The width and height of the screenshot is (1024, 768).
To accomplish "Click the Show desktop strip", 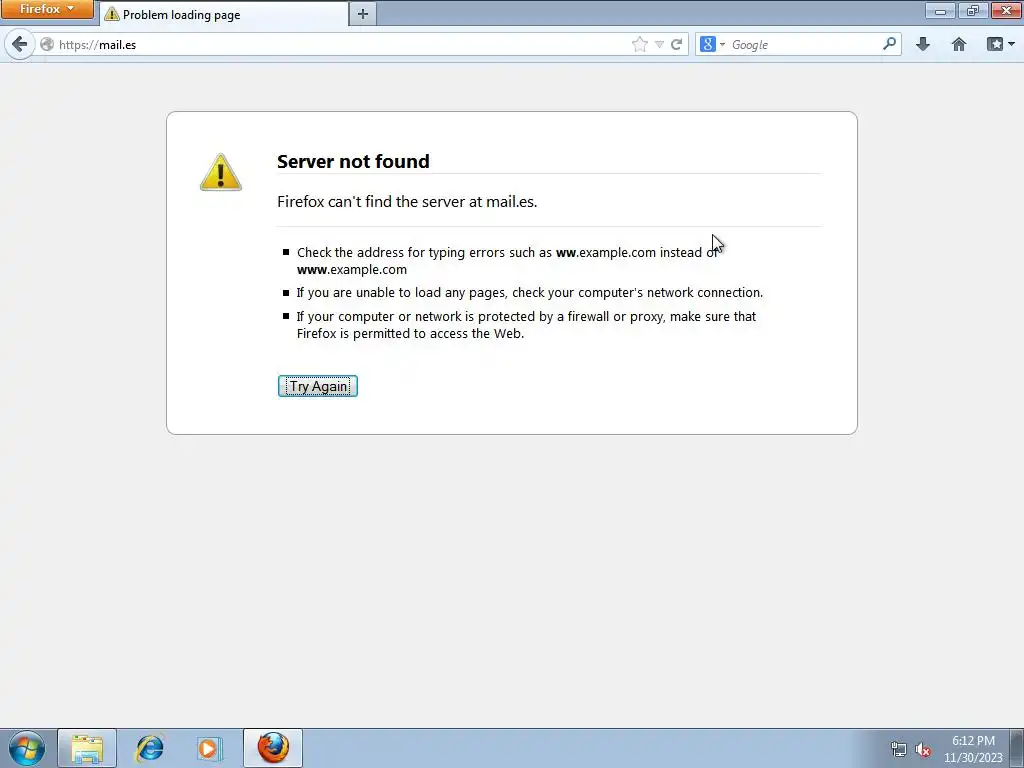I will (1017, 748).
